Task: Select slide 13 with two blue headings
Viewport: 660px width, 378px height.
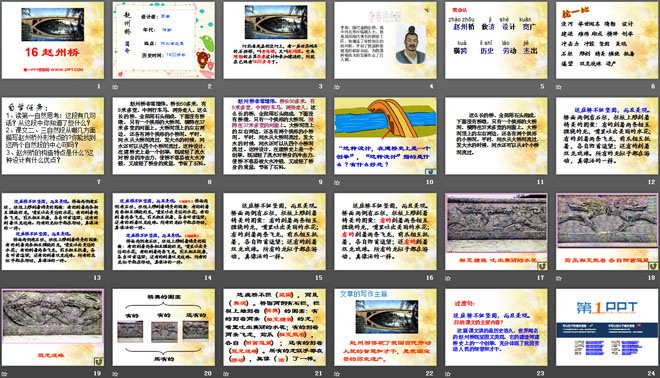Action: click(53, 232)
